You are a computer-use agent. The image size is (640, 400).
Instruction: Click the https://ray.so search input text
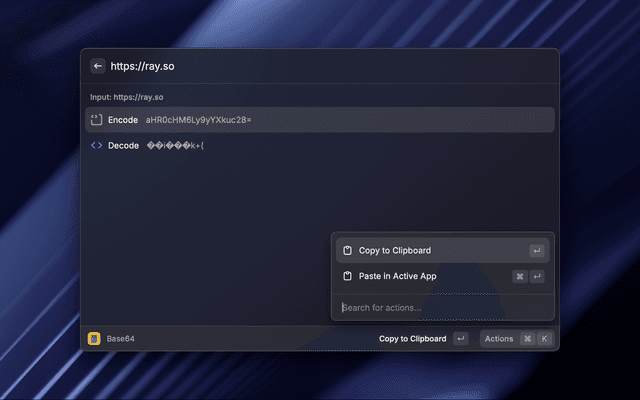click(x=143, y=66)
